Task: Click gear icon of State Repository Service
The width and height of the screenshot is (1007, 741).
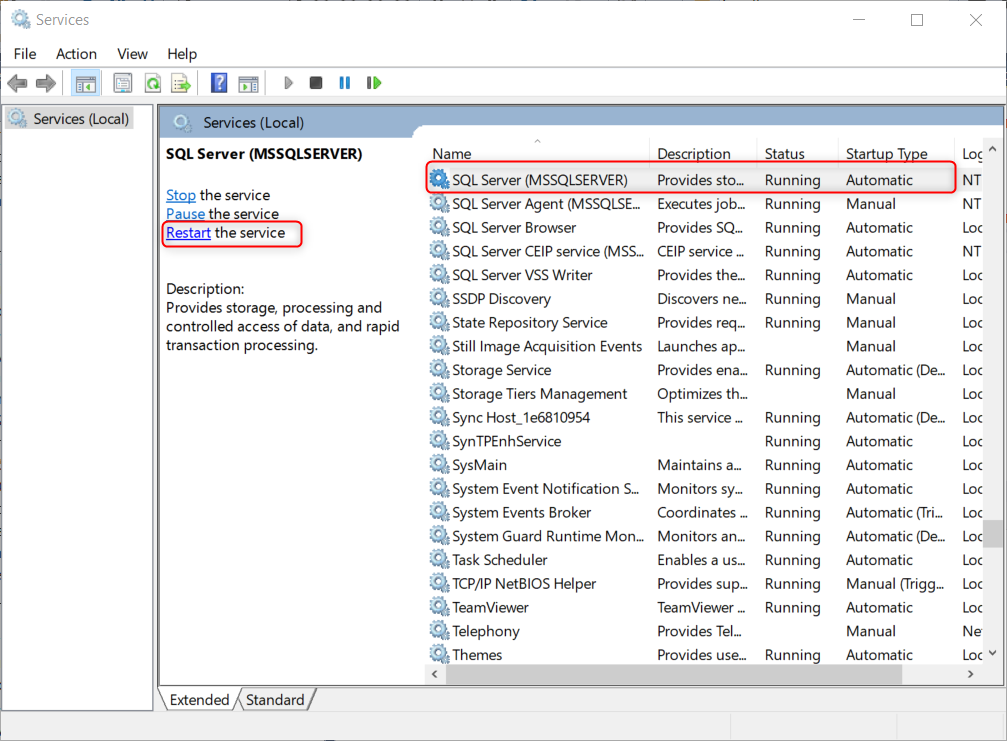Action: 439,322
